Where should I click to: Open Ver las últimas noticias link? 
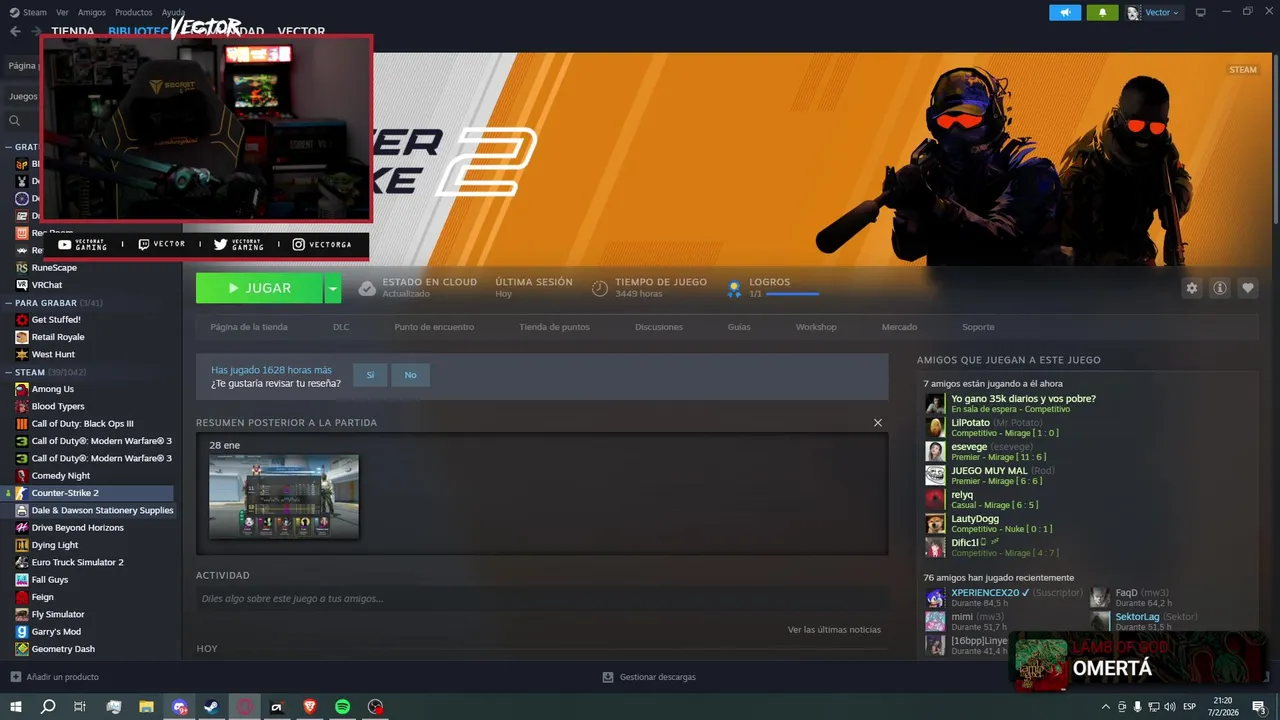tap(834, 630)
